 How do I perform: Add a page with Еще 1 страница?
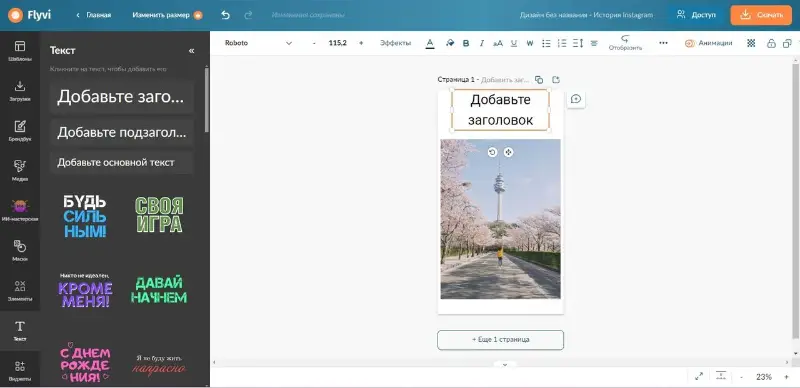[501, 340]
